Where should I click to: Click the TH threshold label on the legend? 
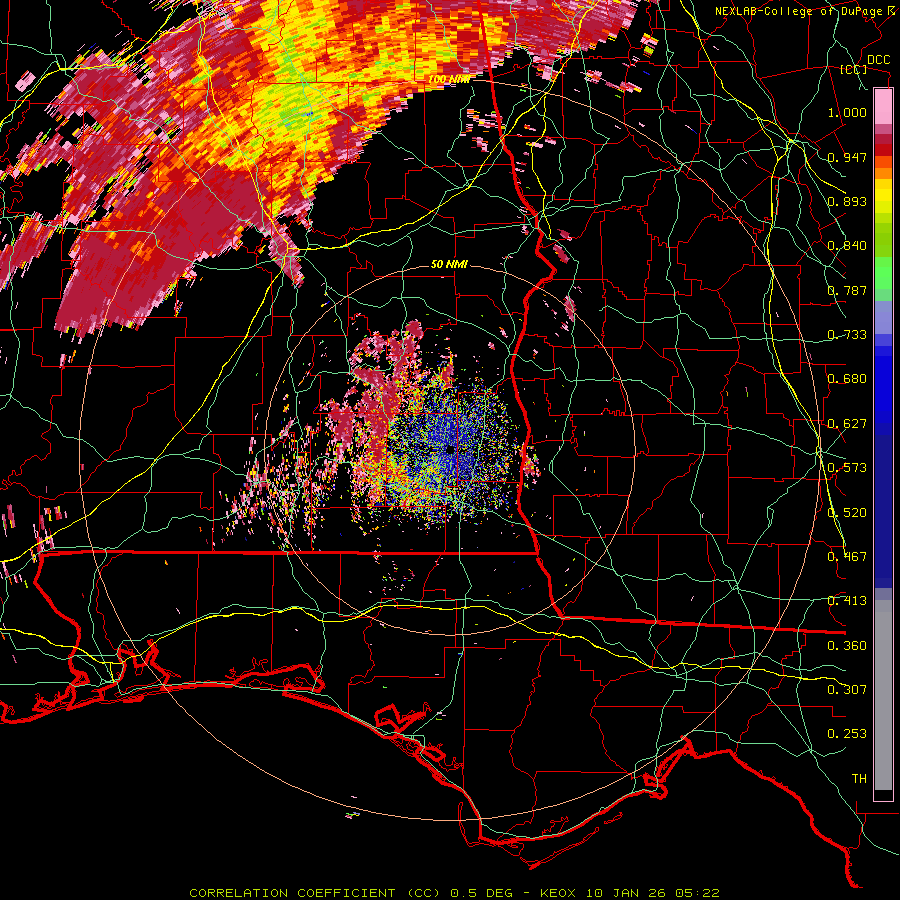point(859,779)
